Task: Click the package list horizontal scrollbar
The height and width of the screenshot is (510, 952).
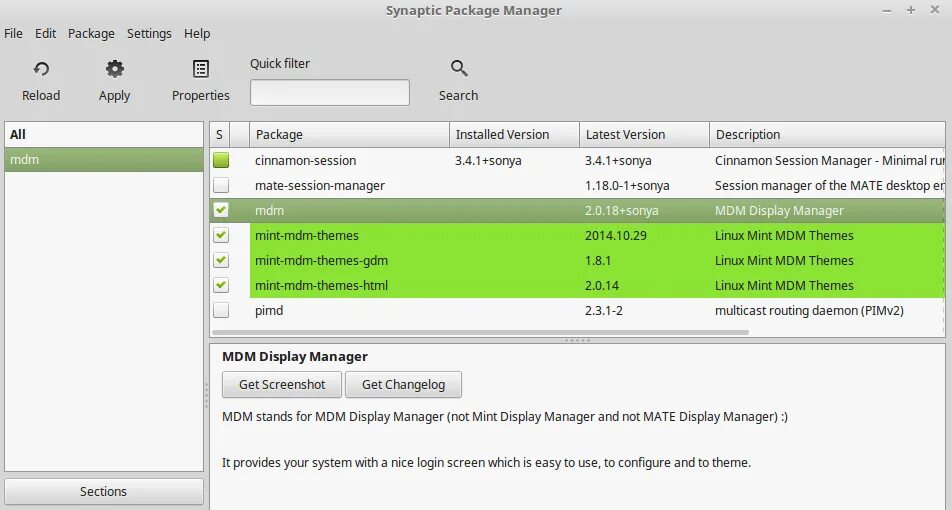Action: [x=480, y=333]
